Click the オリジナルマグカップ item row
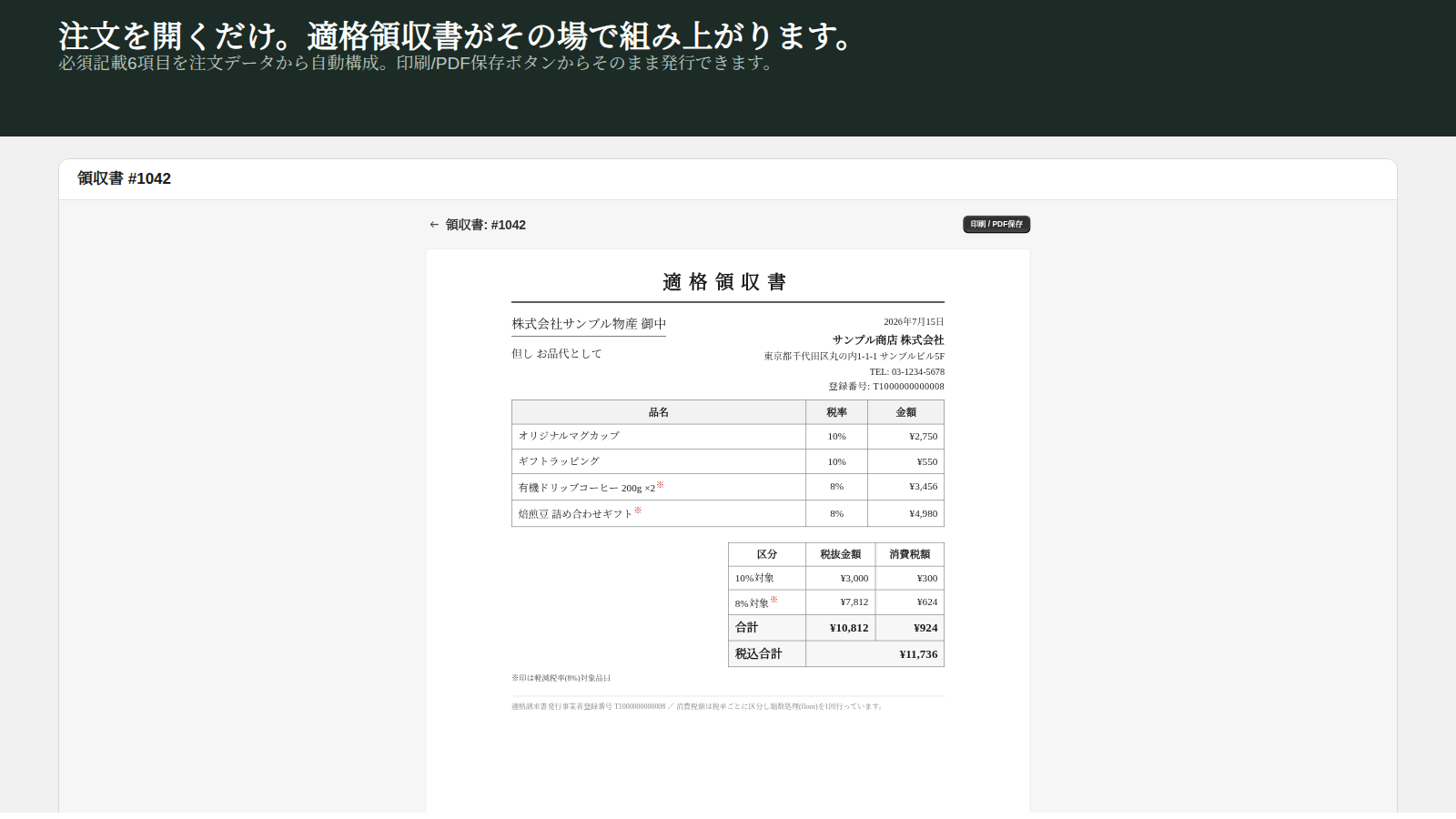Viewport: 1456px width, 819px height. pyautogui.click(x=728, y=436)
